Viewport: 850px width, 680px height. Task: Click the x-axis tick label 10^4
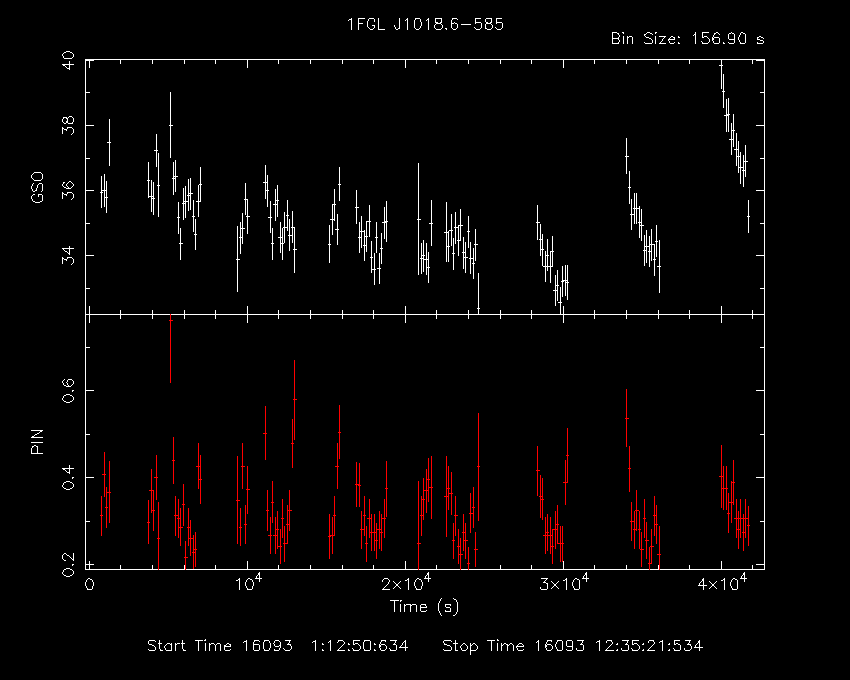coord(247,583)
